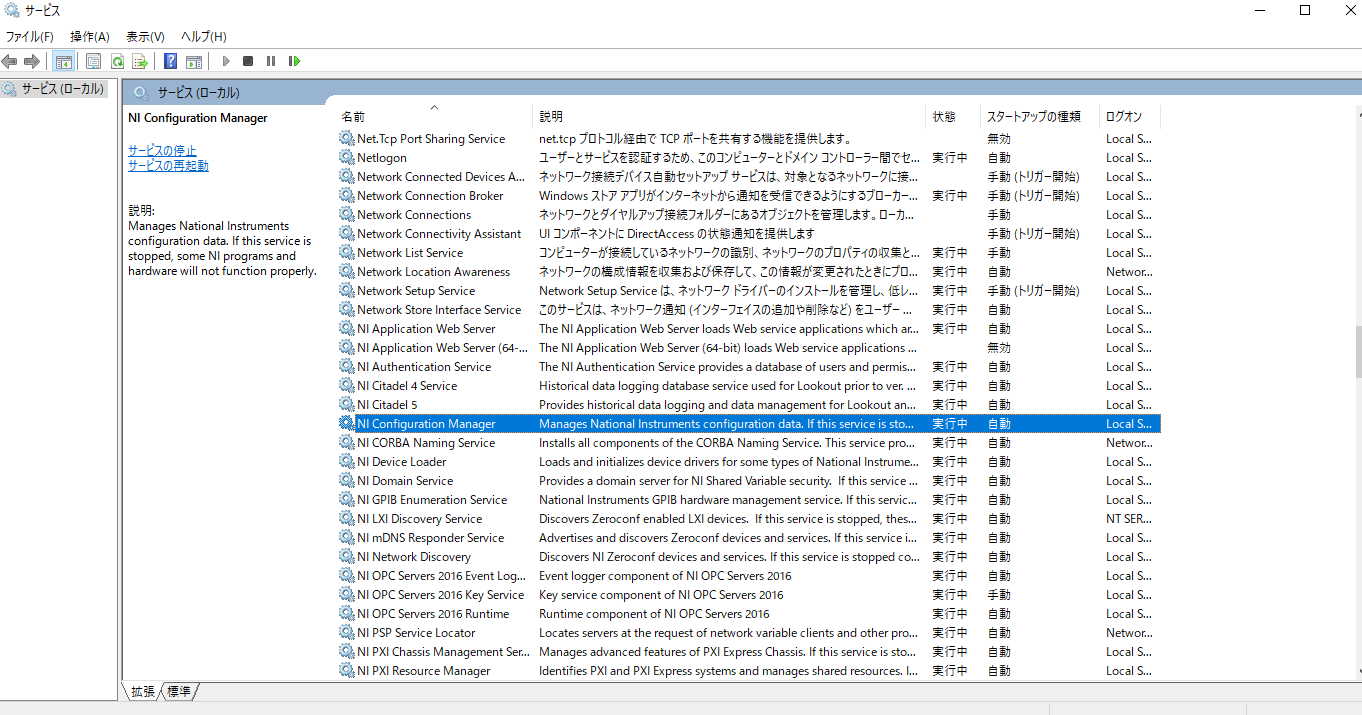1362x715 pixels.
Task: Click the gear icon of NI Network Discovery
Action: [x=347, y=556]
